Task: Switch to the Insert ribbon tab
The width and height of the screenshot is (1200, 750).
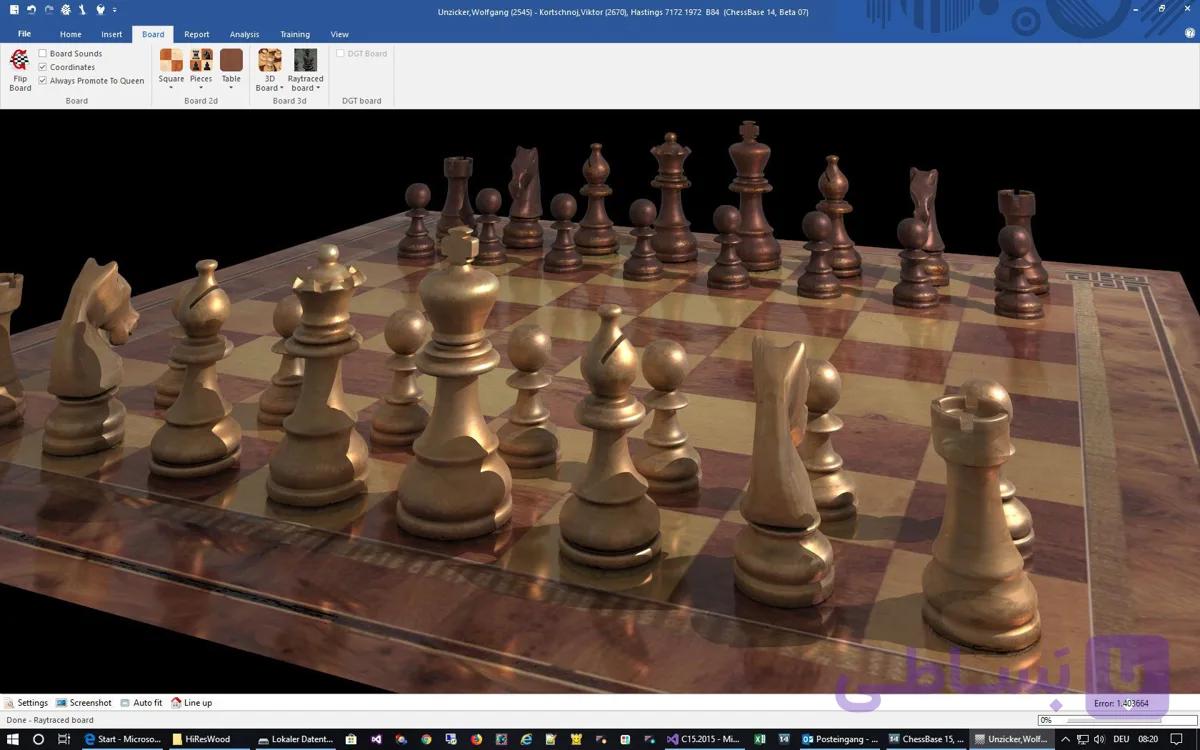Action: [112, 34]
